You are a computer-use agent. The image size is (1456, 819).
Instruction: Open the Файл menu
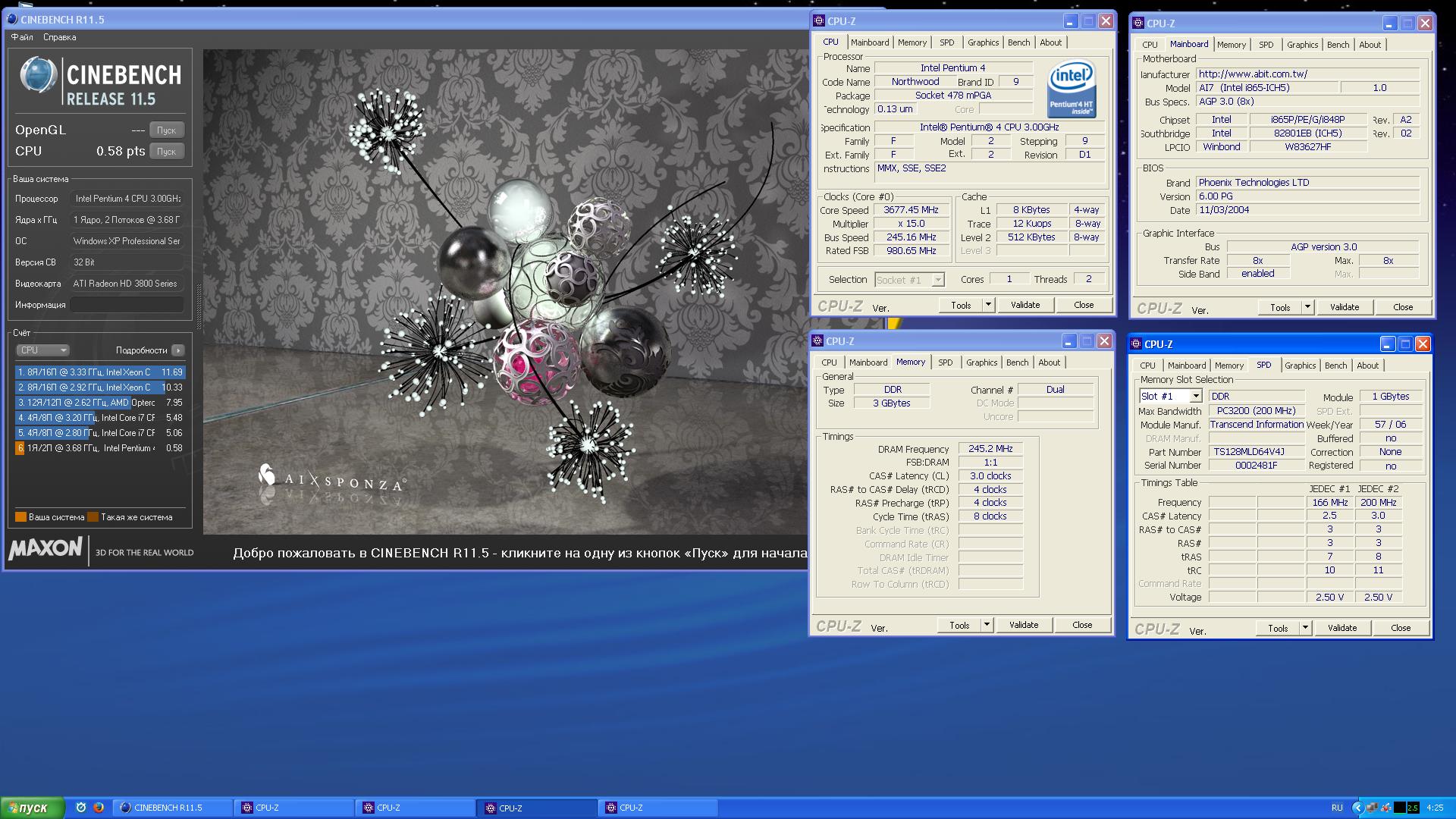click(x=22, y=37)
